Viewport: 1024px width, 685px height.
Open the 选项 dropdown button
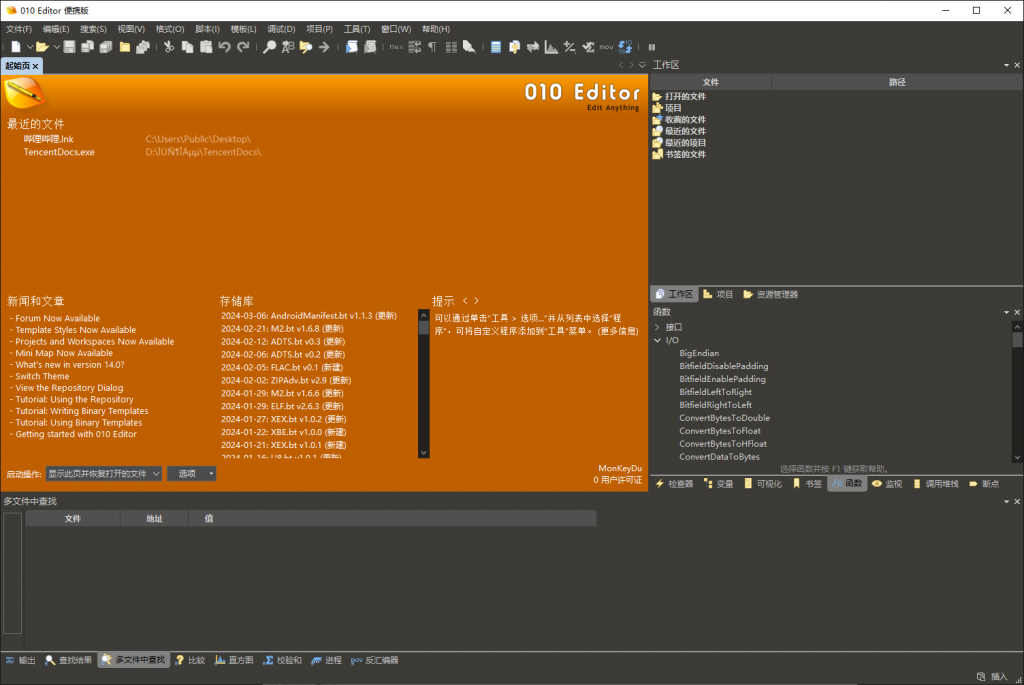coord(191,474)
